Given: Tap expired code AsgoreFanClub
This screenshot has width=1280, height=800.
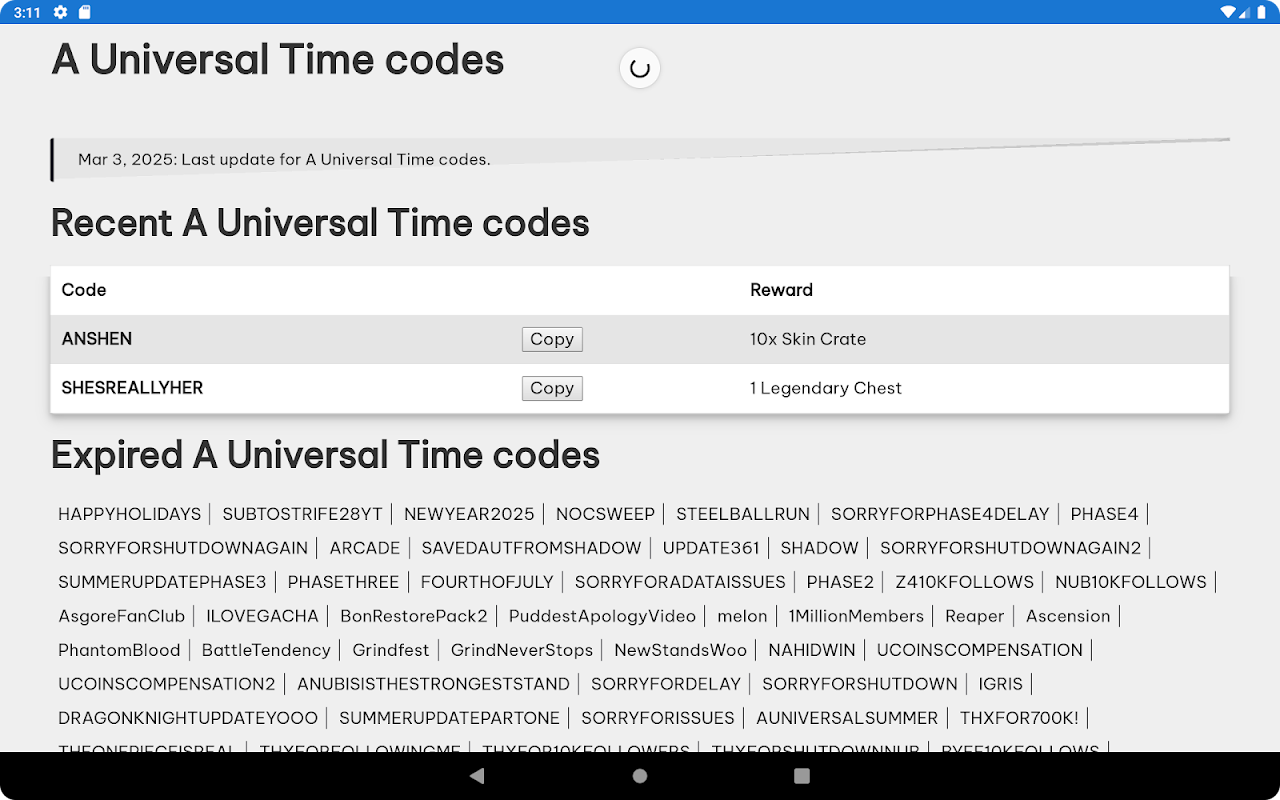Looking at the screenshot, I should [122, 616].
